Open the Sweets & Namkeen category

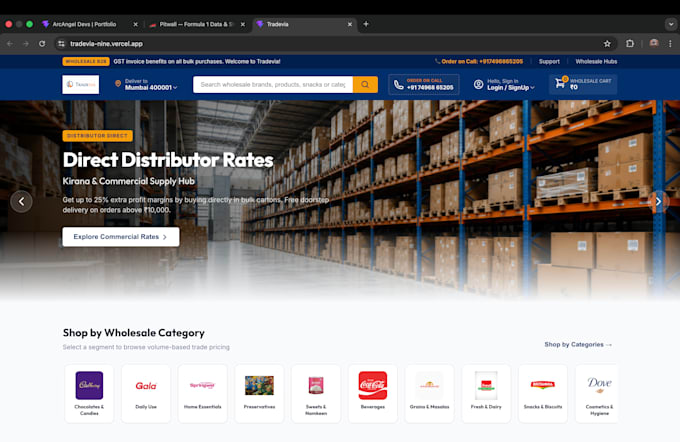click(316, 393)
